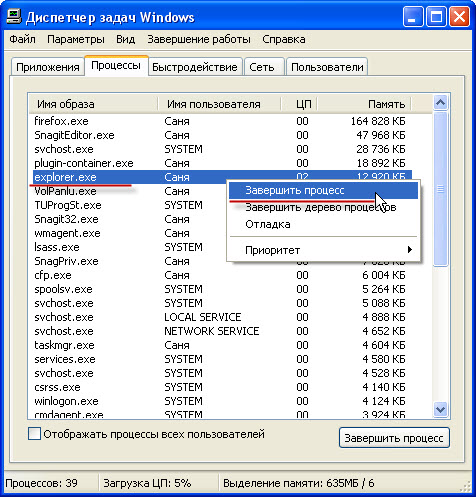Close the Task Manager window
The height and width of the screenshot is (497, 476).
[459, 17]
